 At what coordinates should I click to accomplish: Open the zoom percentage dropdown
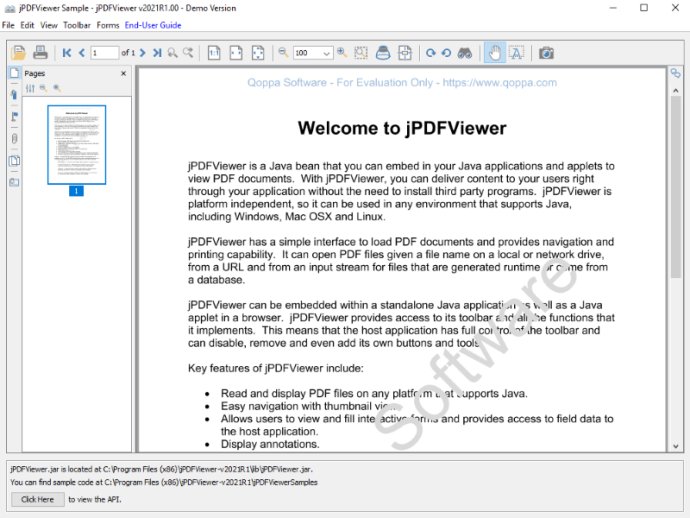pyautogui.click(x=326, y=53)
